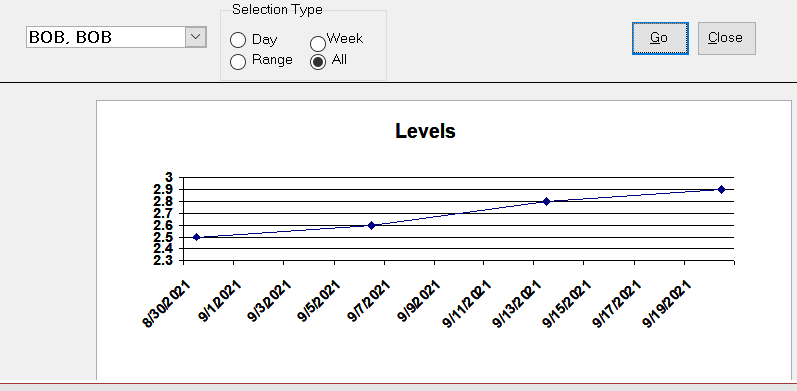797x391 pixels.
Task: Click the 9/9/2021 axis label
Action: [x=419, y=302]
